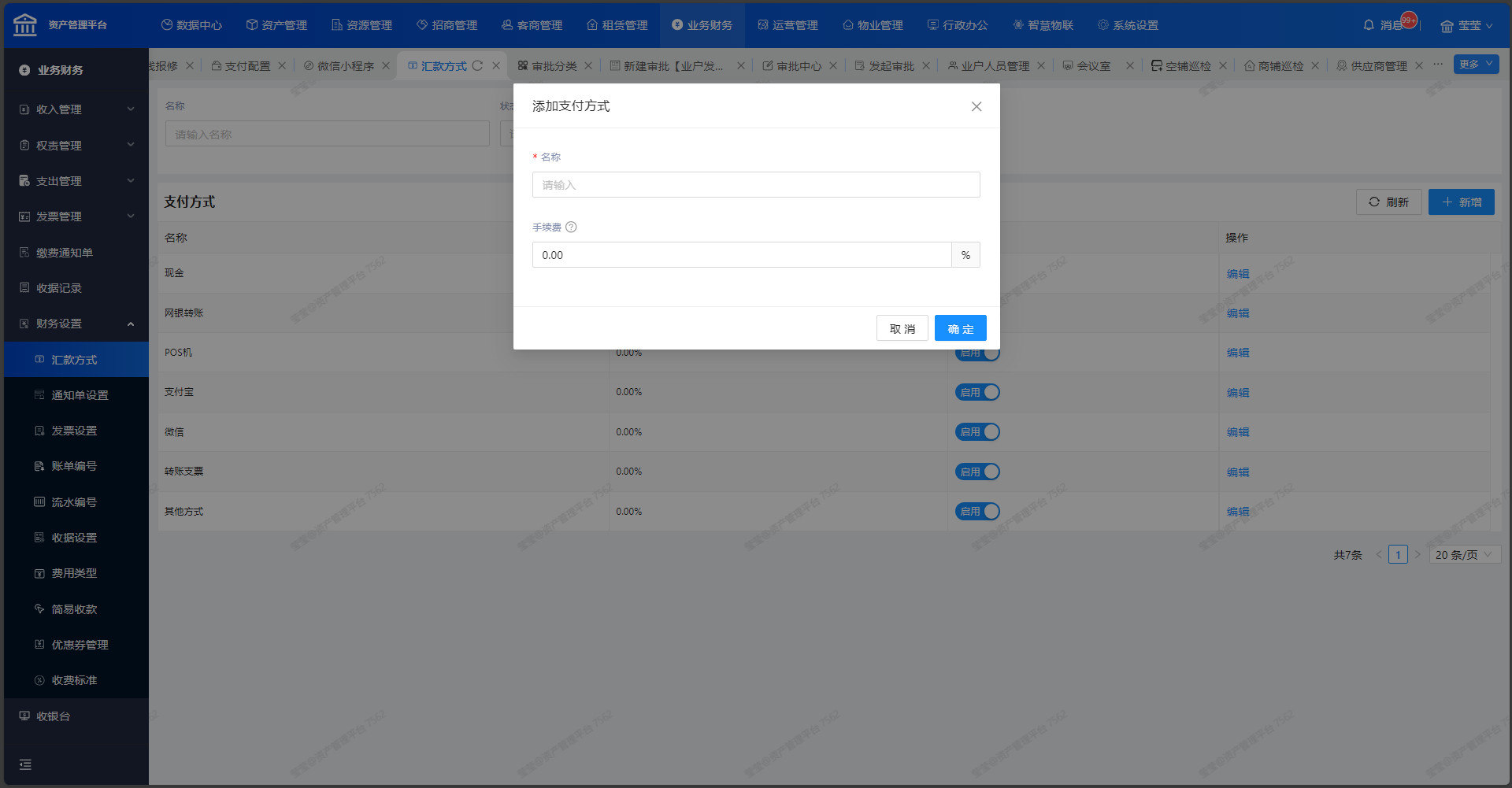The width and height of the screenshot is (1512, 788).
Task: Click the sidebar collapse icon at bottom left
Action: [25, 764]
